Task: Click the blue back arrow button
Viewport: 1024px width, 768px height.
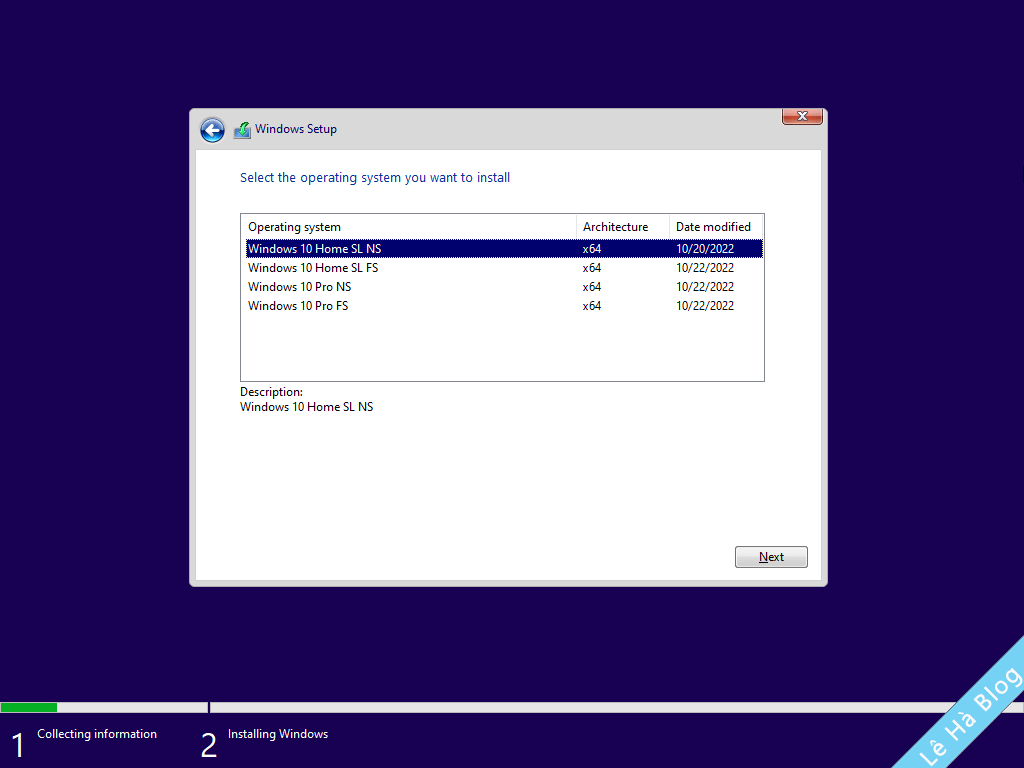Action: point(212,130)
